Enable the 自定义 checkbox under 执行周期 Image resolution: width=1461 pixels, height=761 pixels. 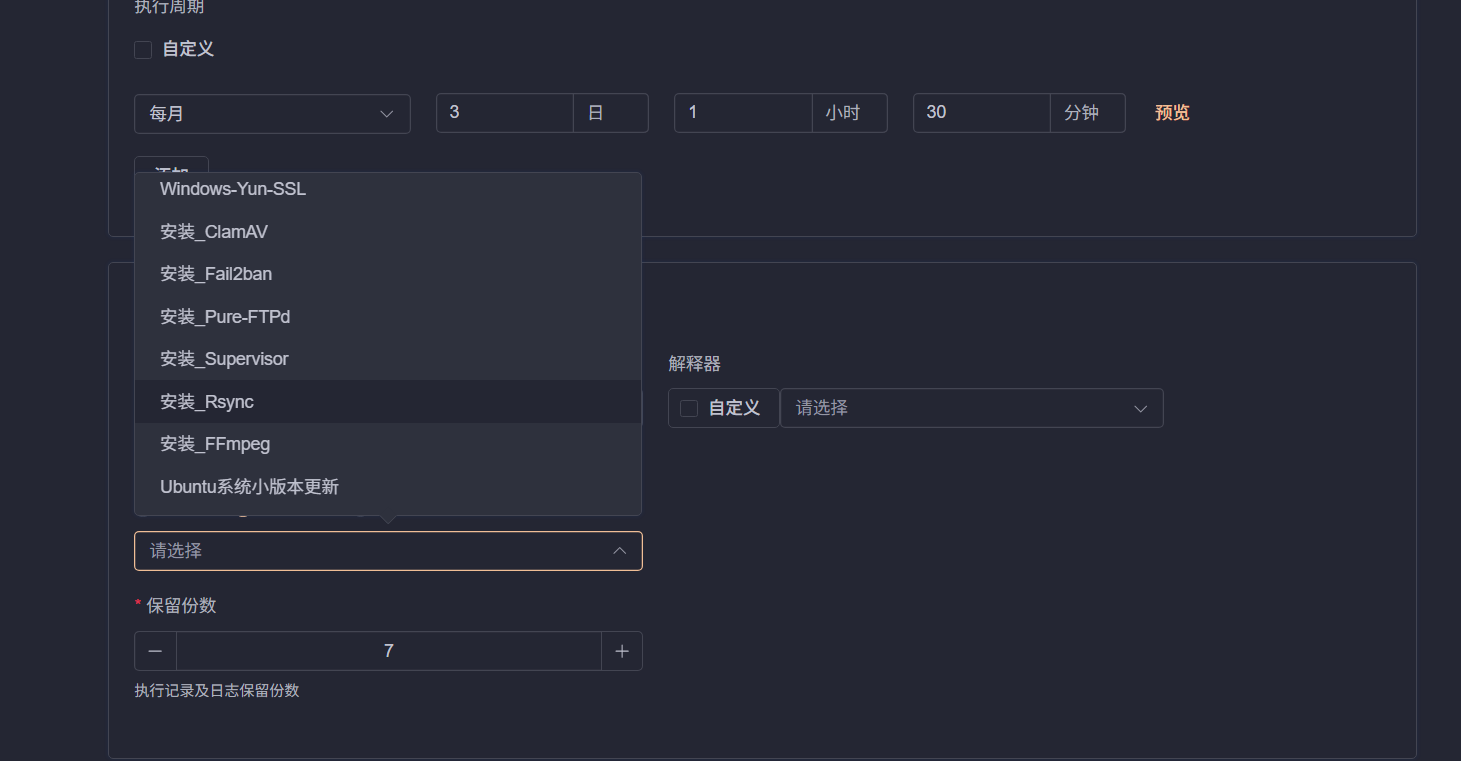[x=143, y=49]
